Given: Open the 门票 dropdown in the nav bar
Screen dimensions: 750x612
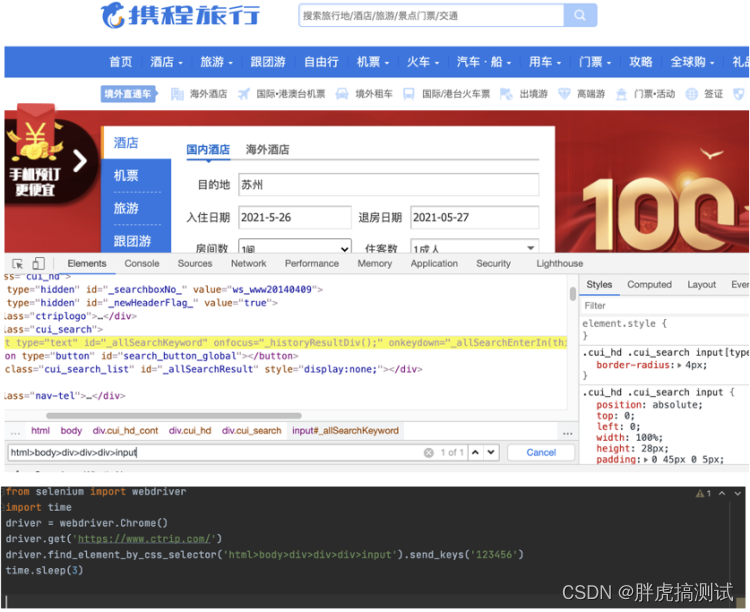Looking at the screenshot, I should 595,62.
